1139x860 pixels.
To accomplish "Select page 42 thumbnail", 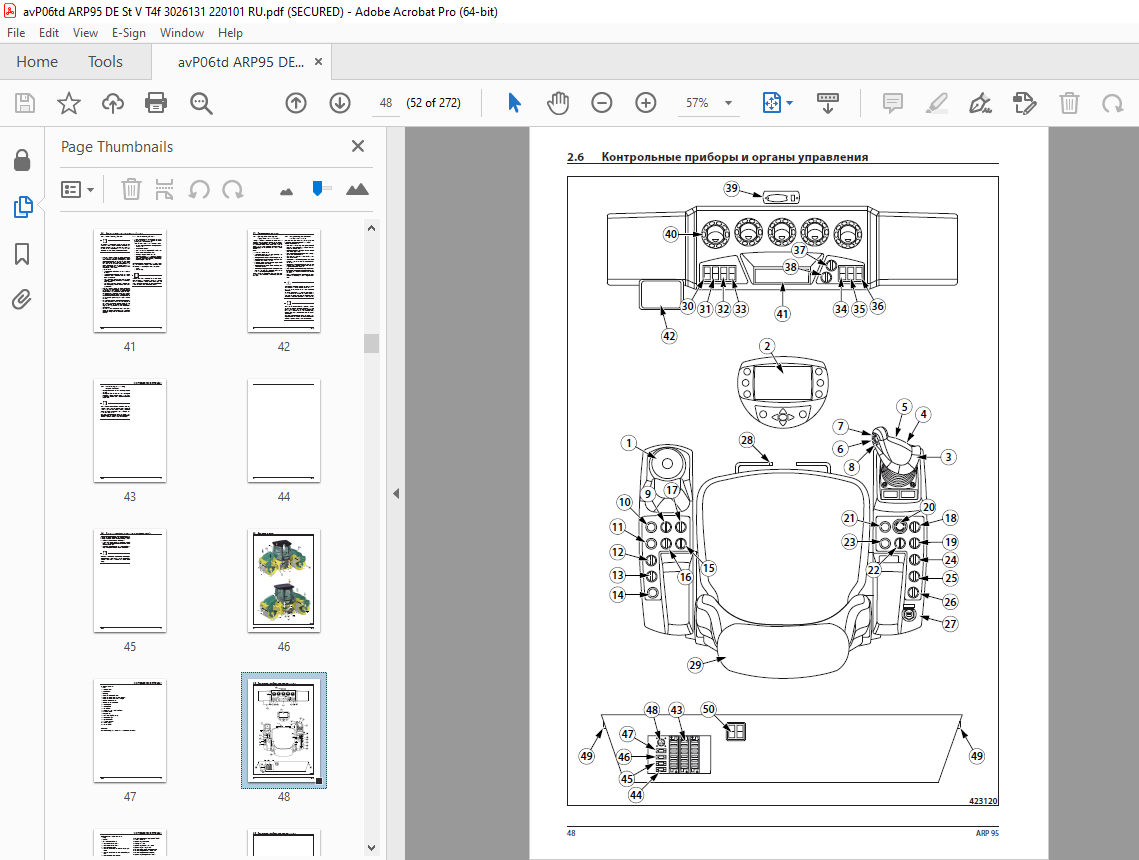I will point(284,281).
